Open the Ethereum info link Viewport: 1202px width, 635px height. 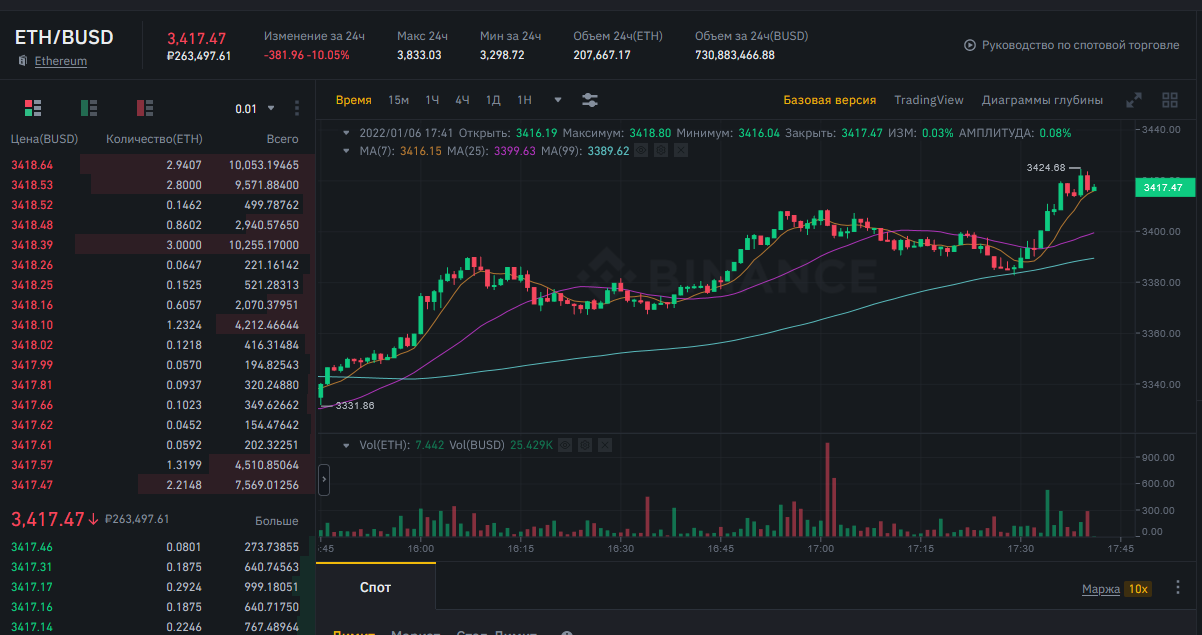(x=61, y=61)
